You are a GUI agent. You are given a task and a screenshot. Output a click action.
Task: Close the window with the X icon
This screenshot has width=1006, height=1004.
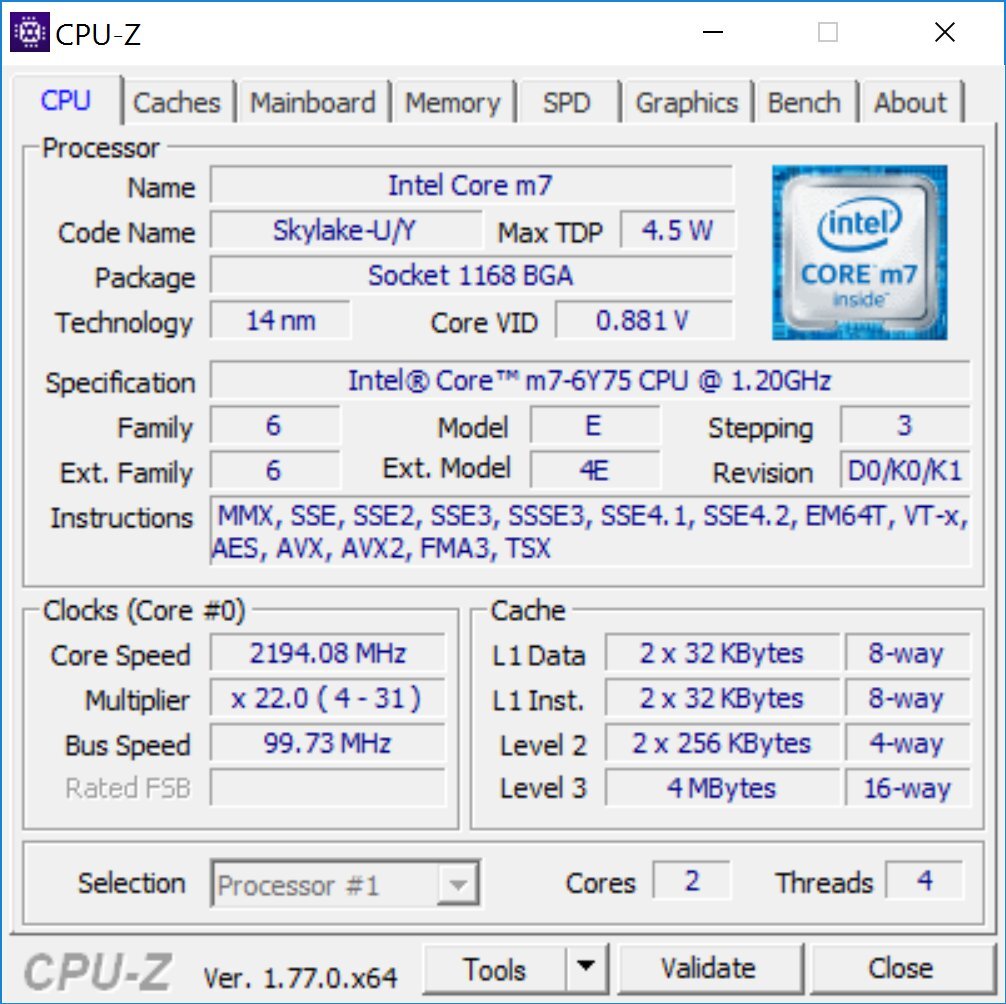coord(944,31)
